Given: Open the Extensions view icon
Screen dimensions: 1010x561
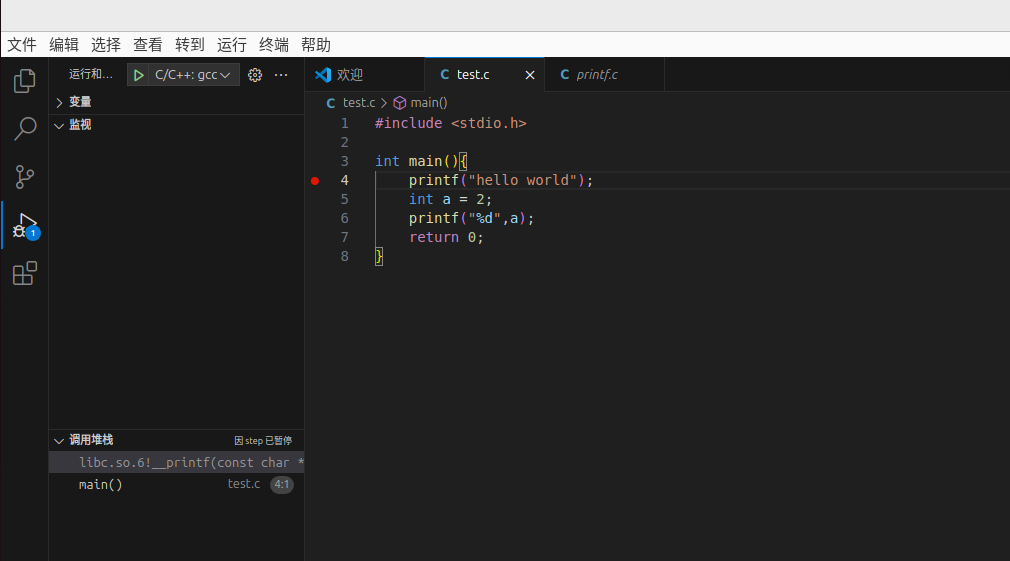Looking at the screenshot, I should click(25, 274).
